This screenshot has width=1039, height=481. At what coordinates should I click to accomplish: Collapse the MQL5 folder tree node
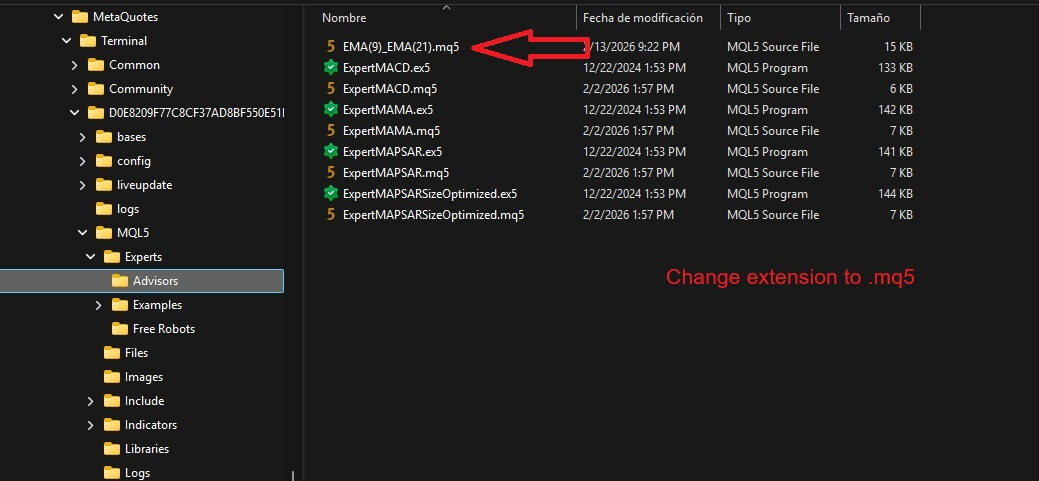coord(83,233)
